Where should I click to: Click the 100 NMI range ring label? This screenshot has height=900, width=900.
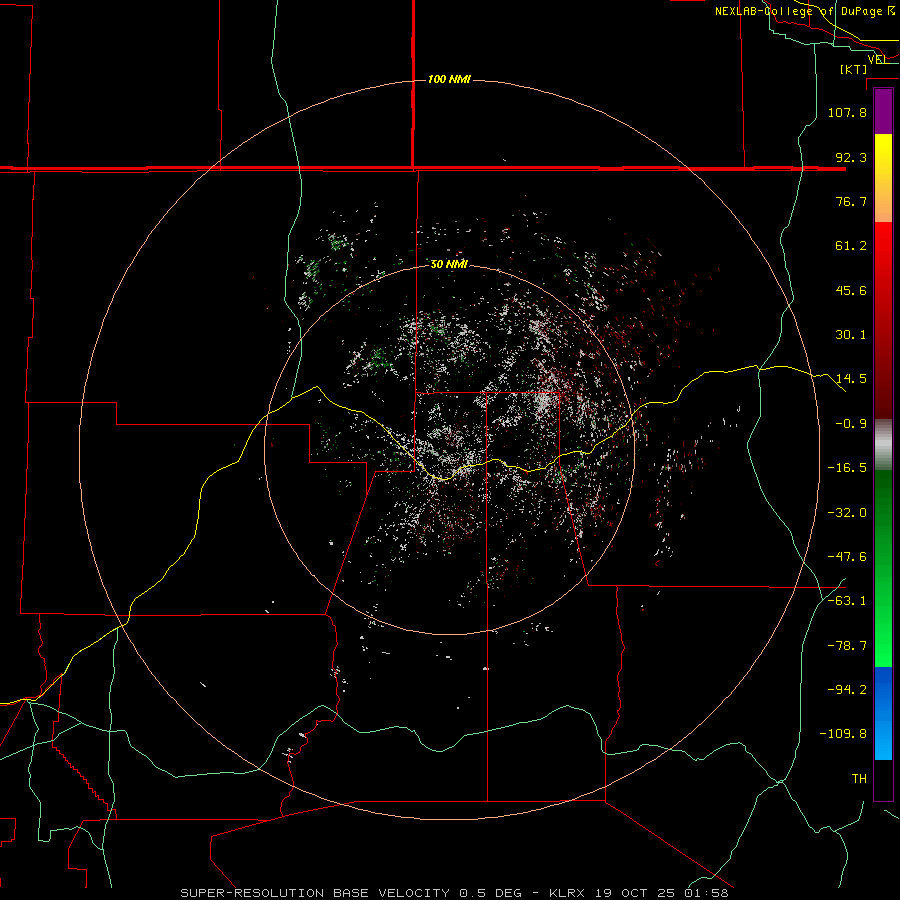click(x=449, y=79)
